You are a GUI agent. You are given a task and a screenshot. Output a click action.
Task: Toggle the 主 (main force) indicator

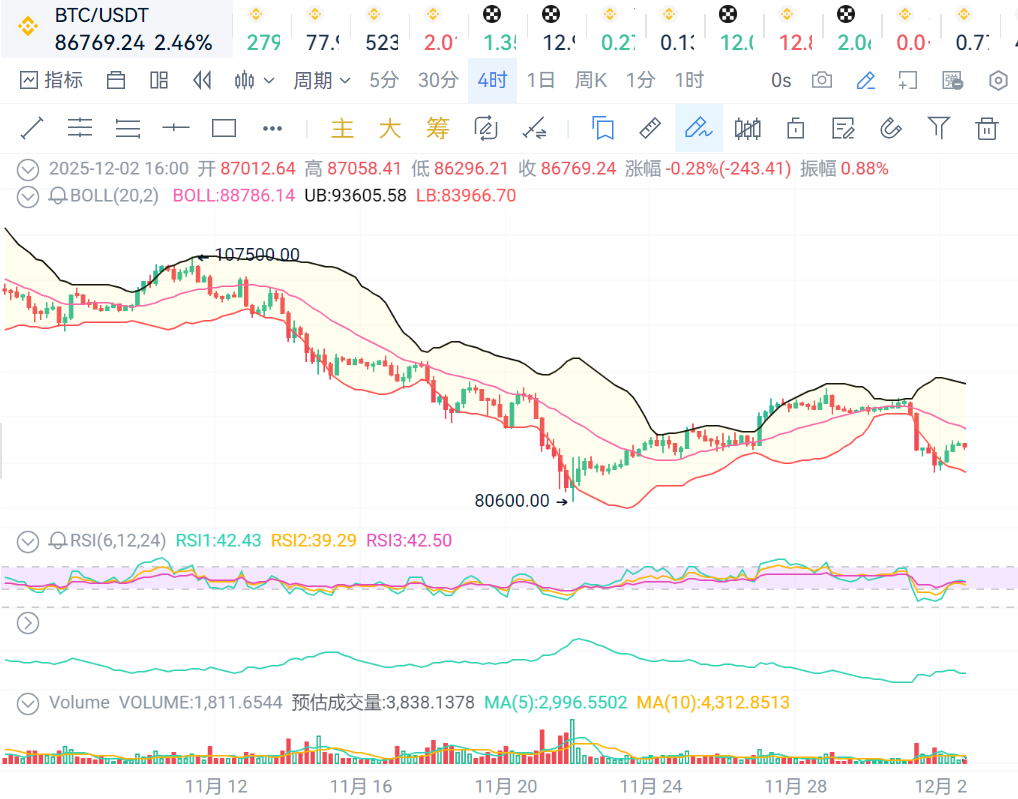[342, 128]
